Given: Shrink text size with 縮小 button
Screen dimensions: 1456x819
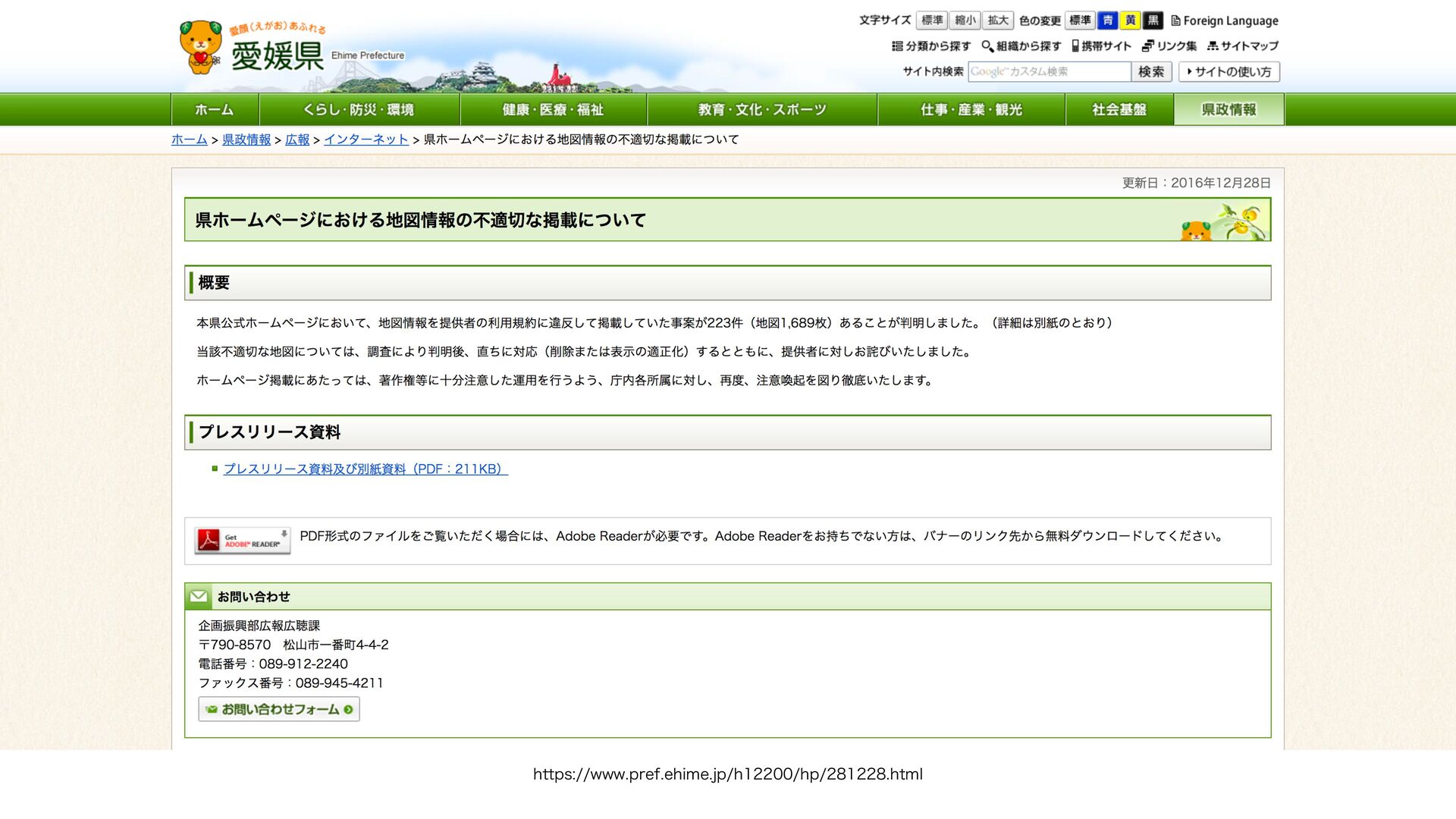Looking at the screenshot, I should coord(965,20).
